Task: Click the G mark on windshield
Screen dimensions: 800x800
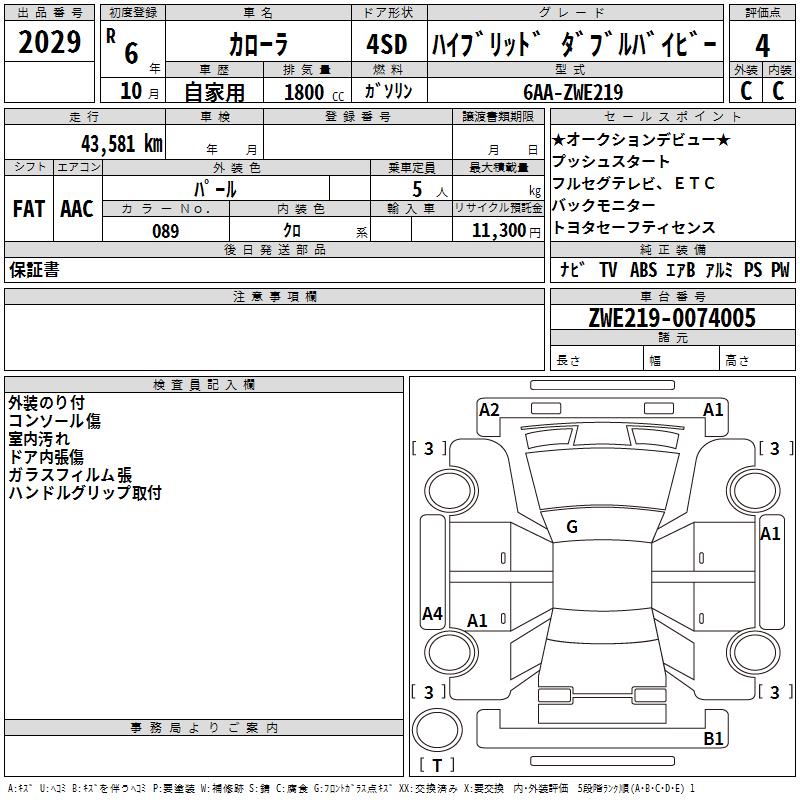Action: pos(572,527)
